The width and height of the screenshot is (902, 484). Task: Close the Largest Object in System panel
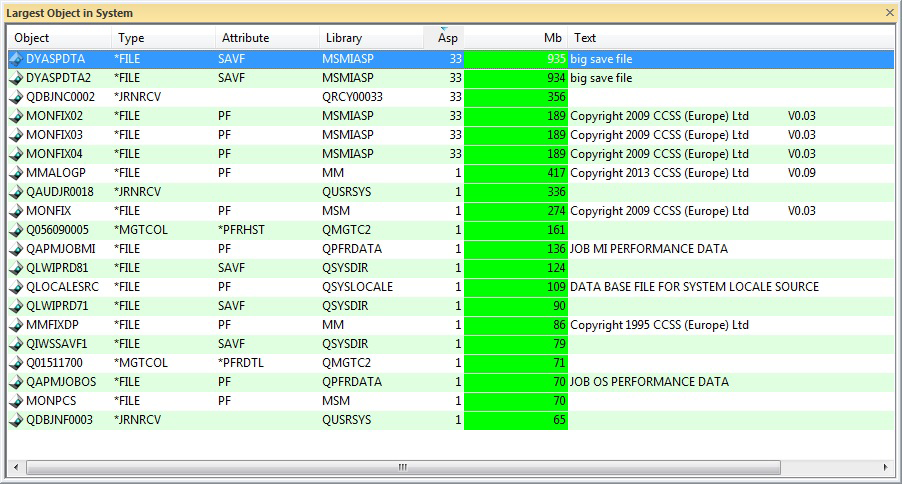(x=890, y=13)
